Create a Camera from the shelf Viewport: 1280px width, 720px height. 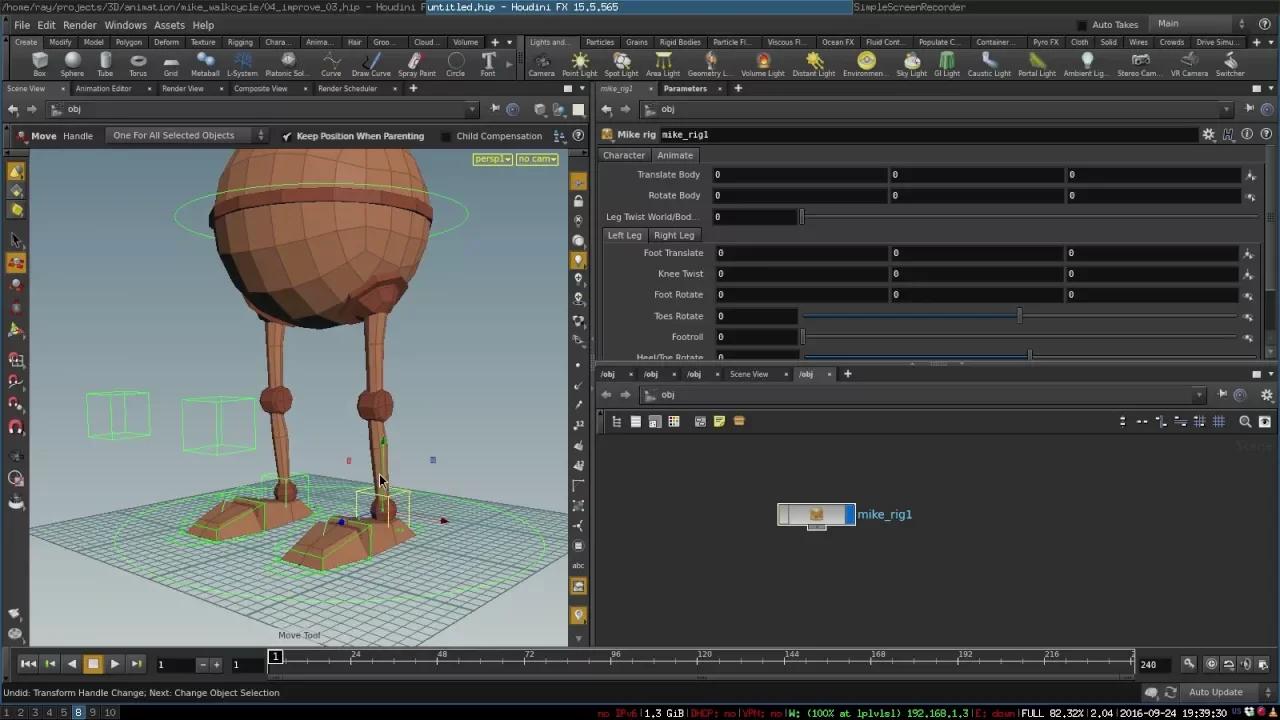click(541, 65)
